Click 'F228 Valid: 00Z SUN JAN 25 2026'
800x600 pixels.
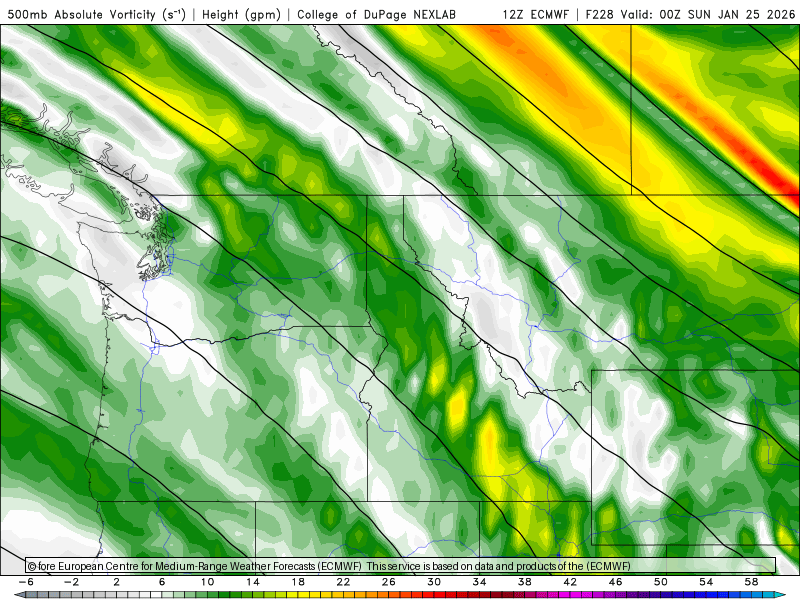690,15
